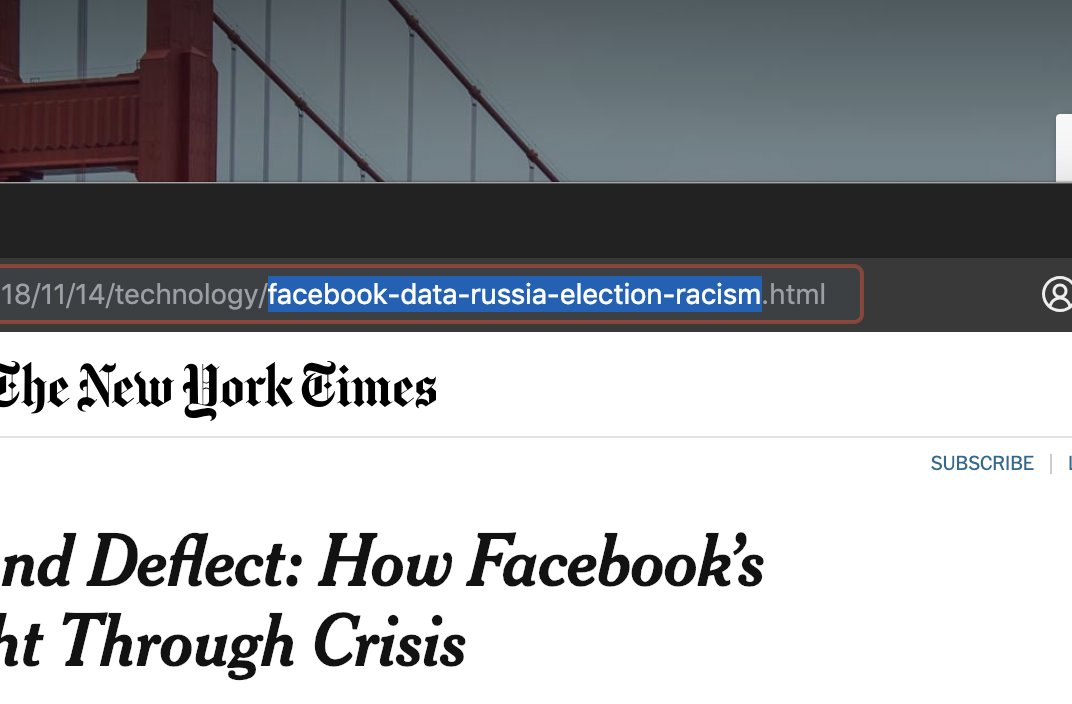This screenshot has height=704, width=1072.
Task: Click blank header space right of Times logo
Action: (x=752, y=386)
